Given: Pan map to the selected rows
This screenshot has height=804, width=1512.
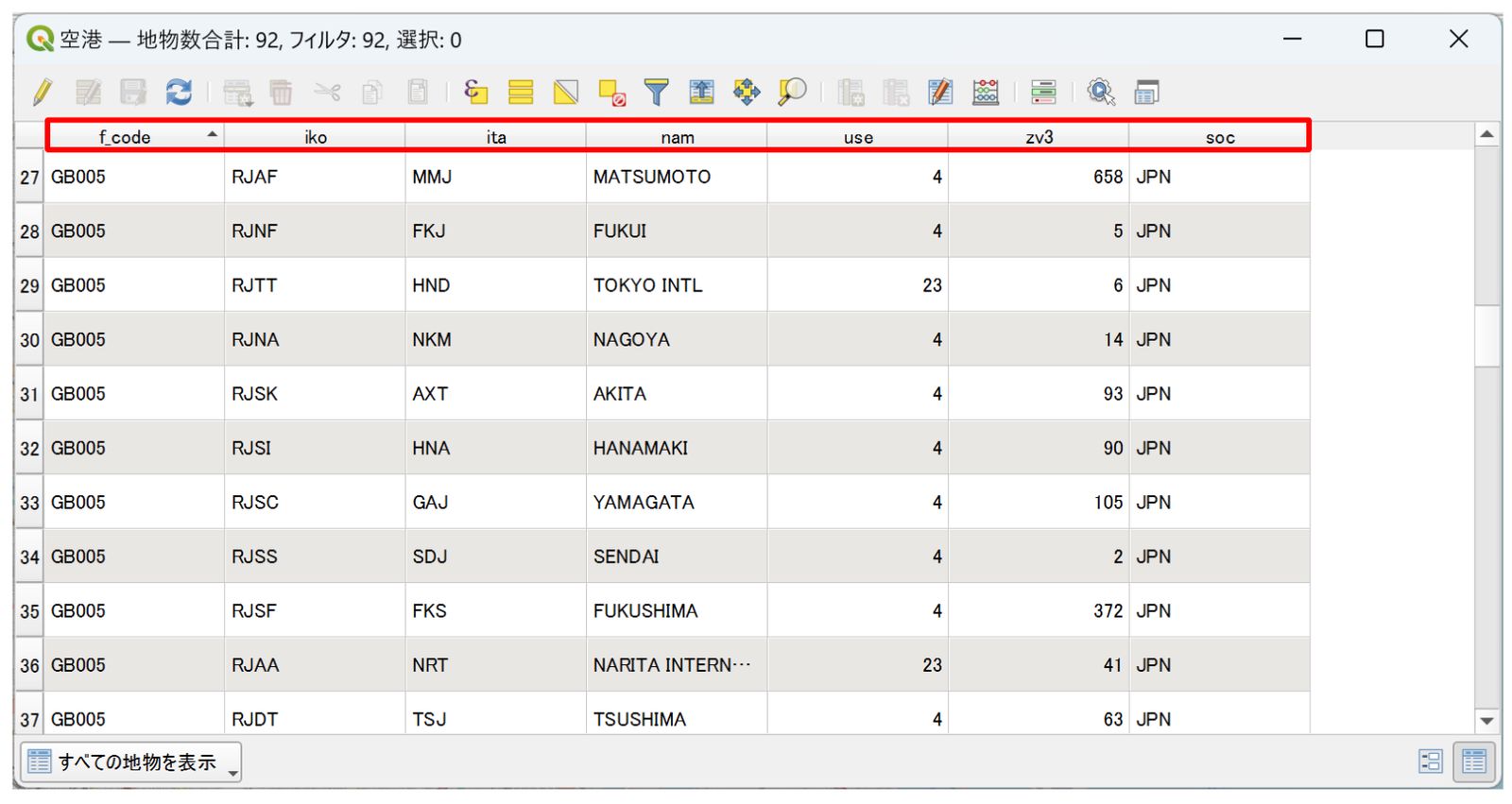Looking at the screenshot, I should [747, 92].
